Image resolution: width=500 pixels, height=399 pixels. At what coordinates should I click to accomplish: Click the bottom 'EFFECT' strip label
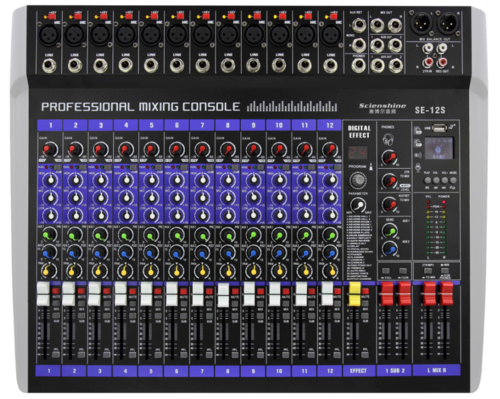coord(359,371)
